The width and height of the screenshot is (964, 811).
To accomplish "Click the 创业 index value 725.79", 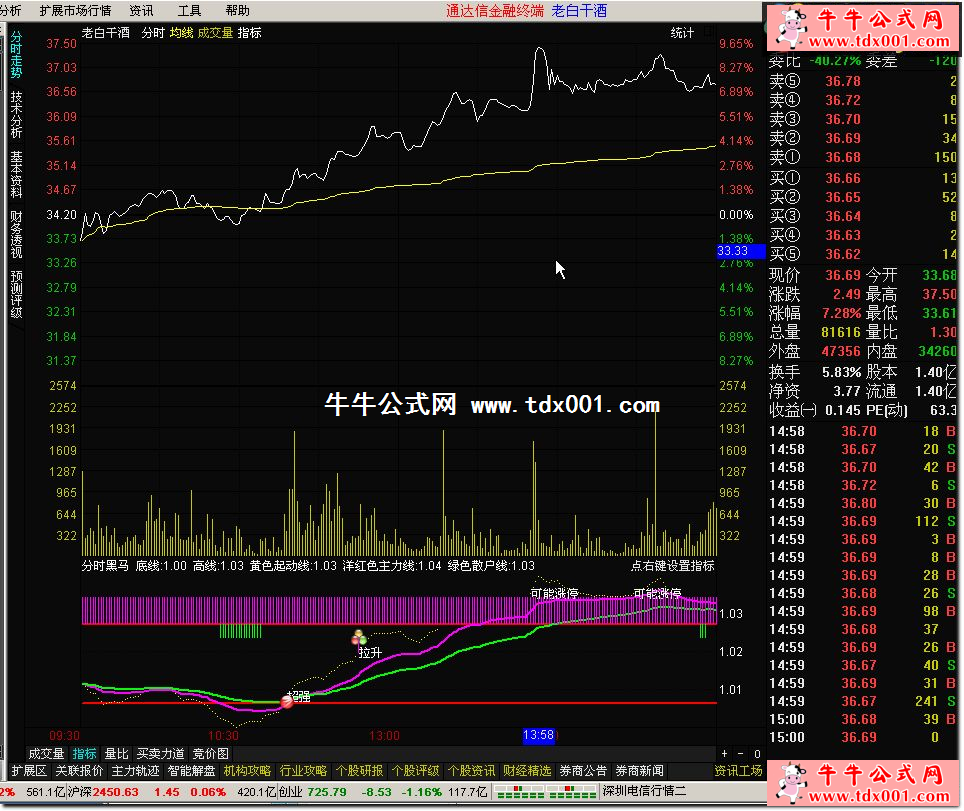I will (x=327, y=792).
